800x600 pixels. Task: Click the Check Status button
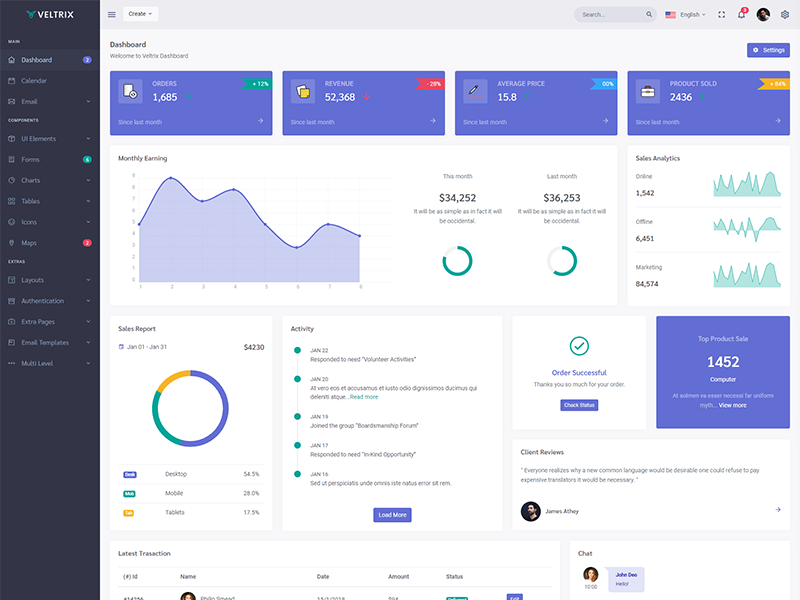click(579, 405)
